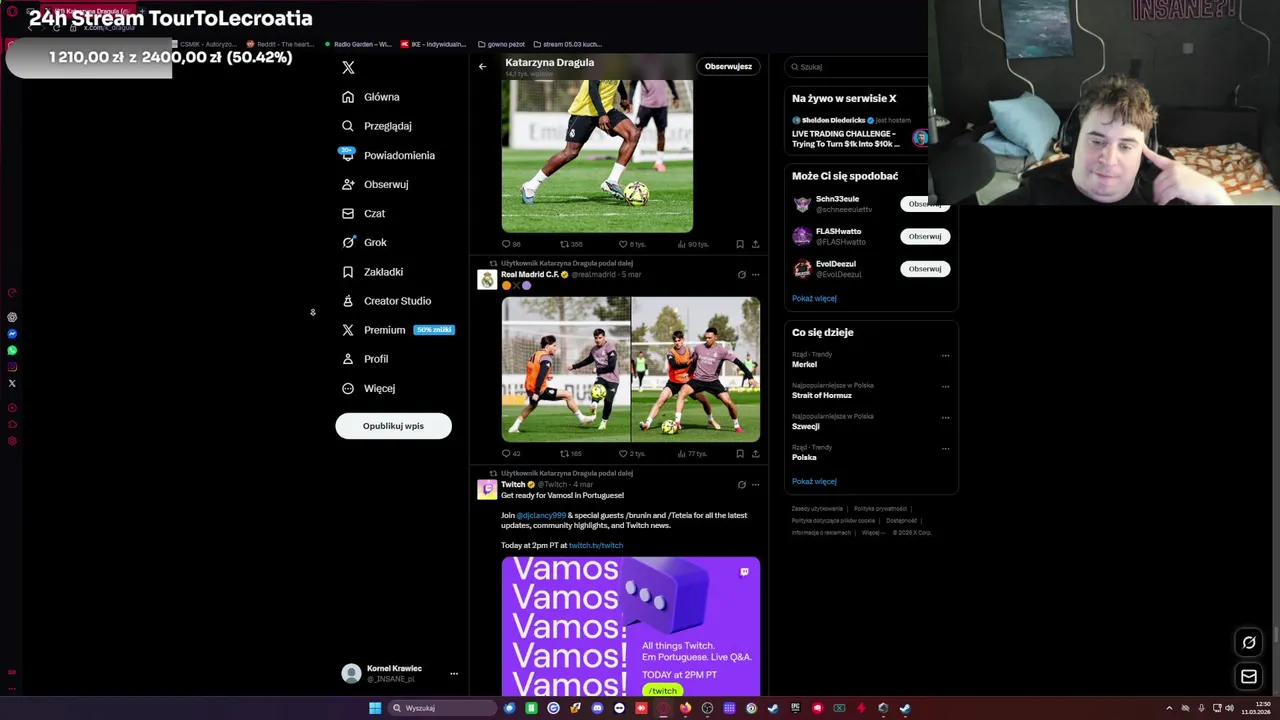Like the Real Madrid post
This screenshot has width=1280, height=720.
pyautogui.click(x=631, y=454)
